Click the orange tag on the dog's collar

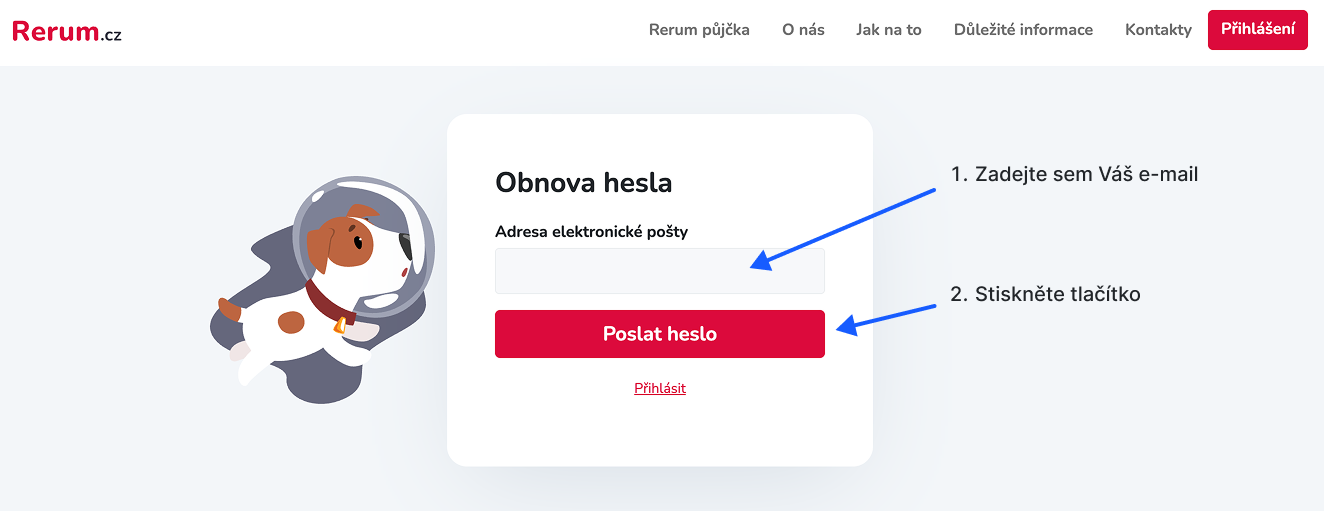pyautogui.click(x=341, y=324)
